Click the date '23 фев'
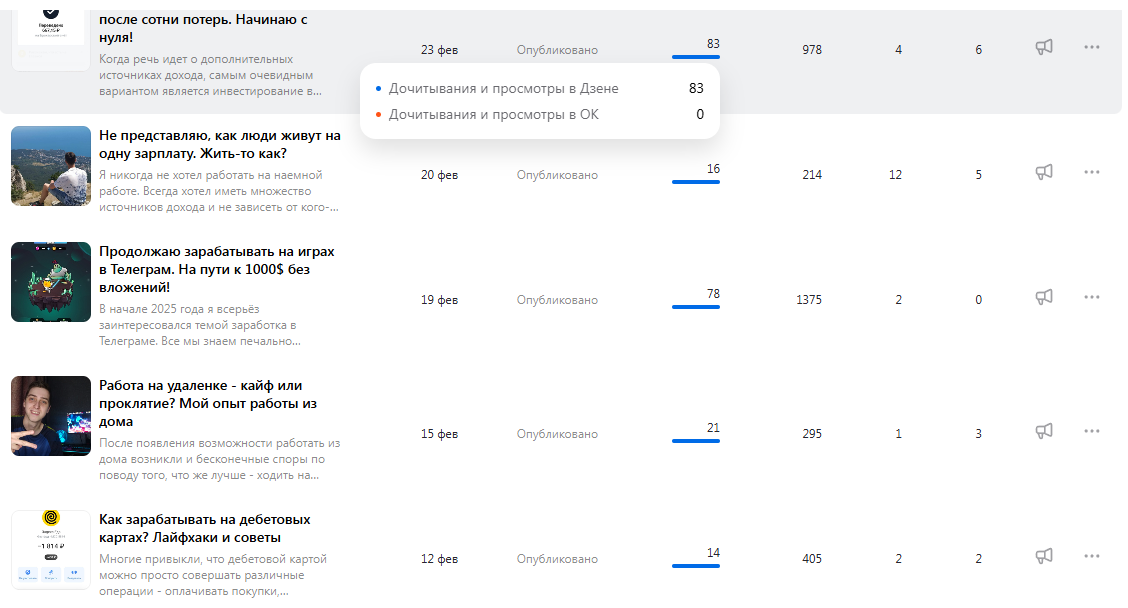 click(x=440, y=50)
